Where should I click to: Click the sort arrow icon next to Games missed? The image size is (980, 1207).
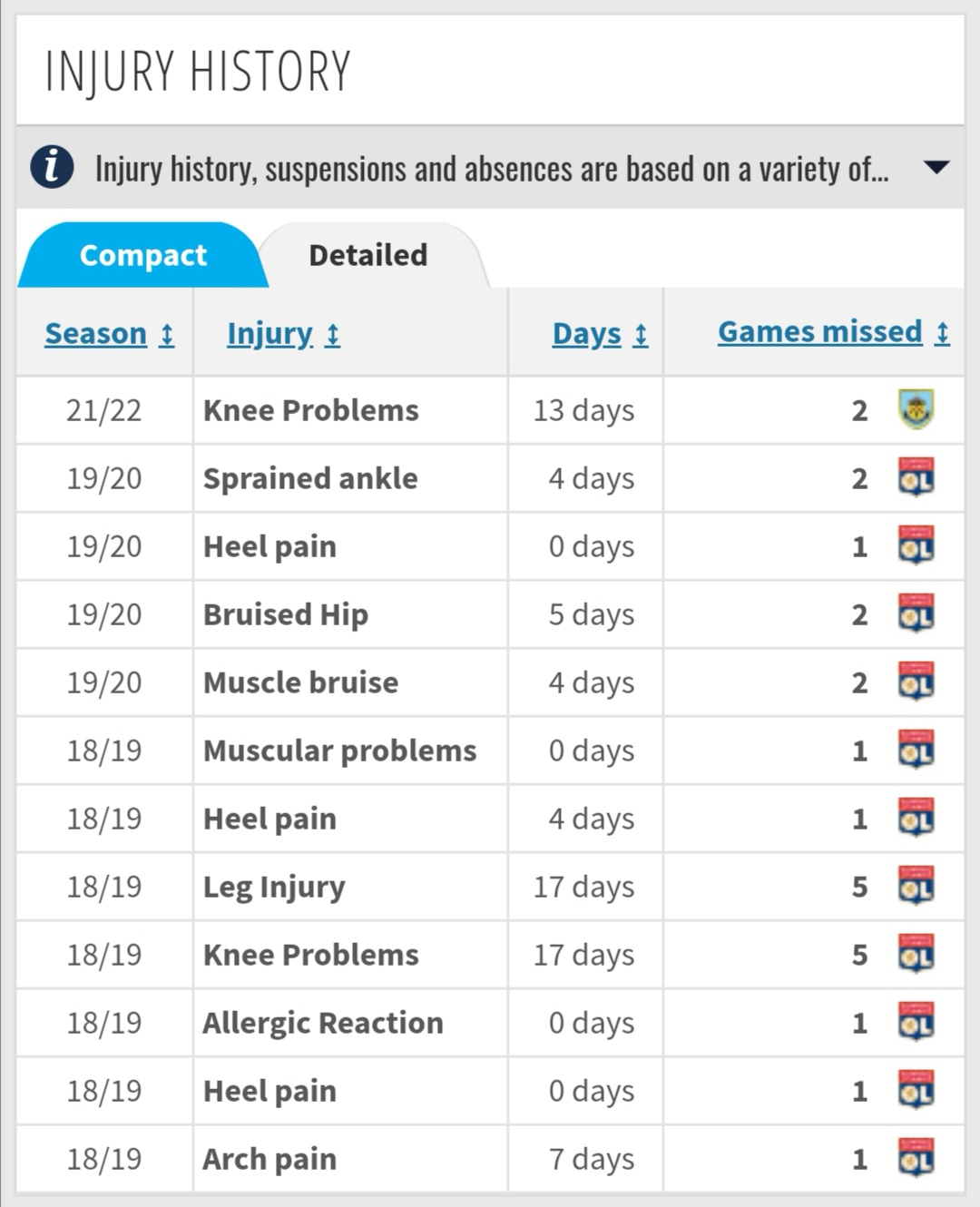(943, 333)
